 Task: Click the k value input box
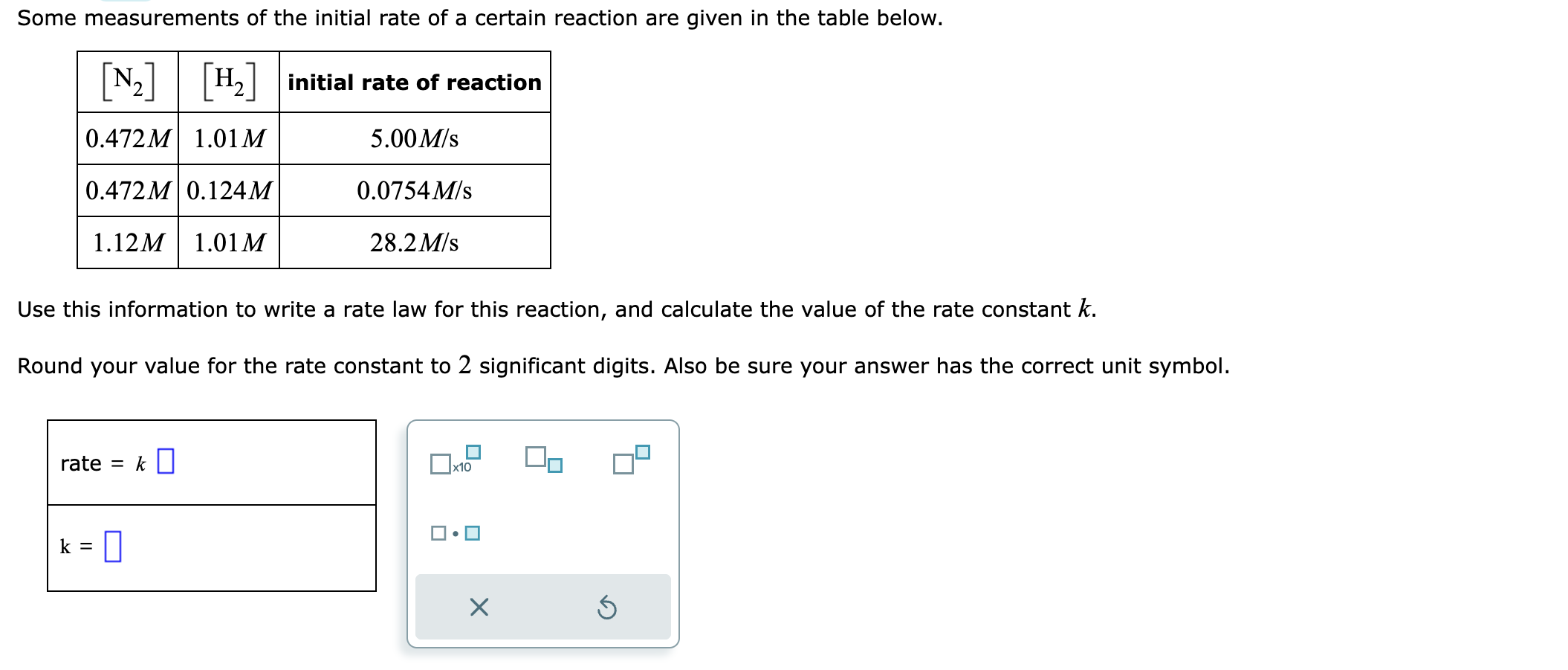113,547
